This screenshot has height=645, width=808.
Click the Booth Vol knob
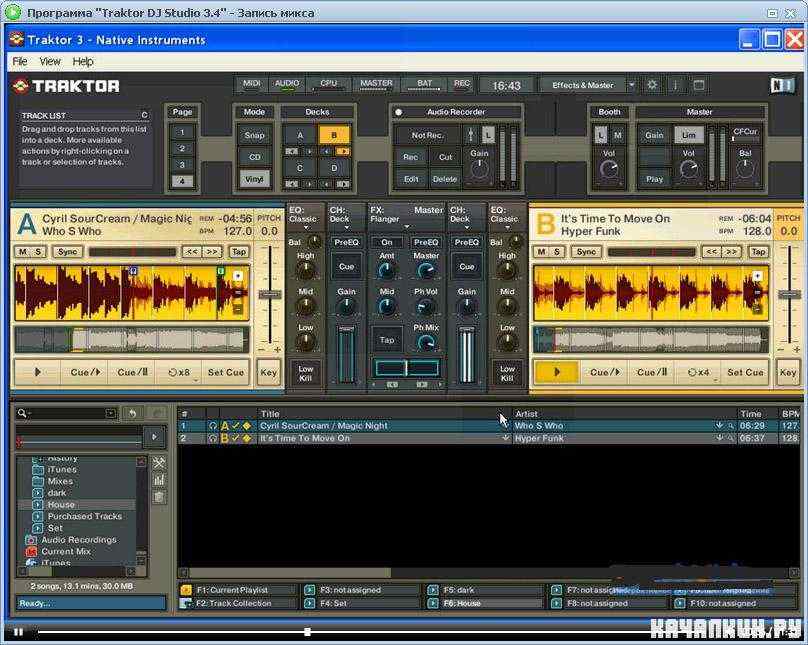(x=609, y=169)
